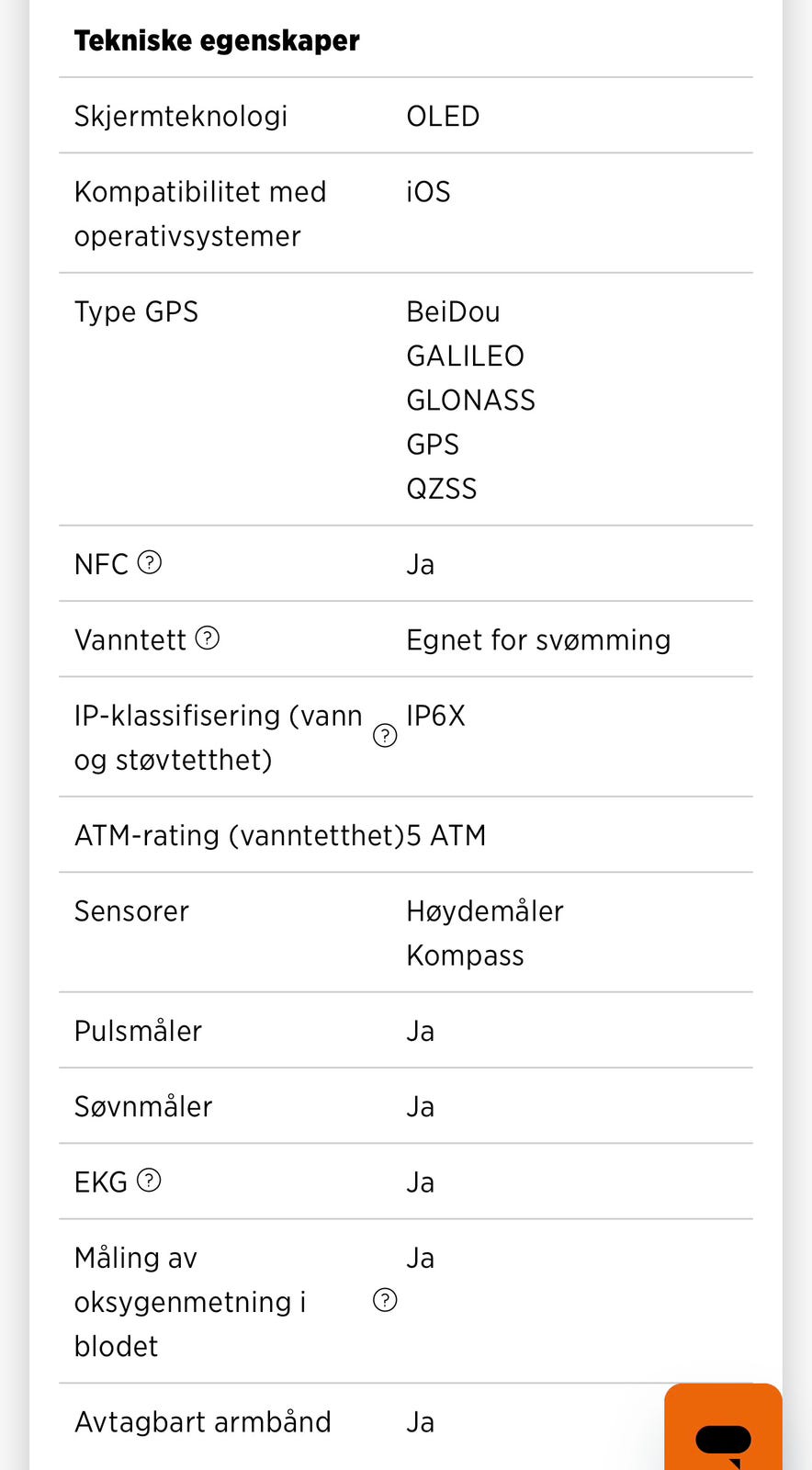Select the OLED specification value
812x1470 pixels.
coord(443,115)
